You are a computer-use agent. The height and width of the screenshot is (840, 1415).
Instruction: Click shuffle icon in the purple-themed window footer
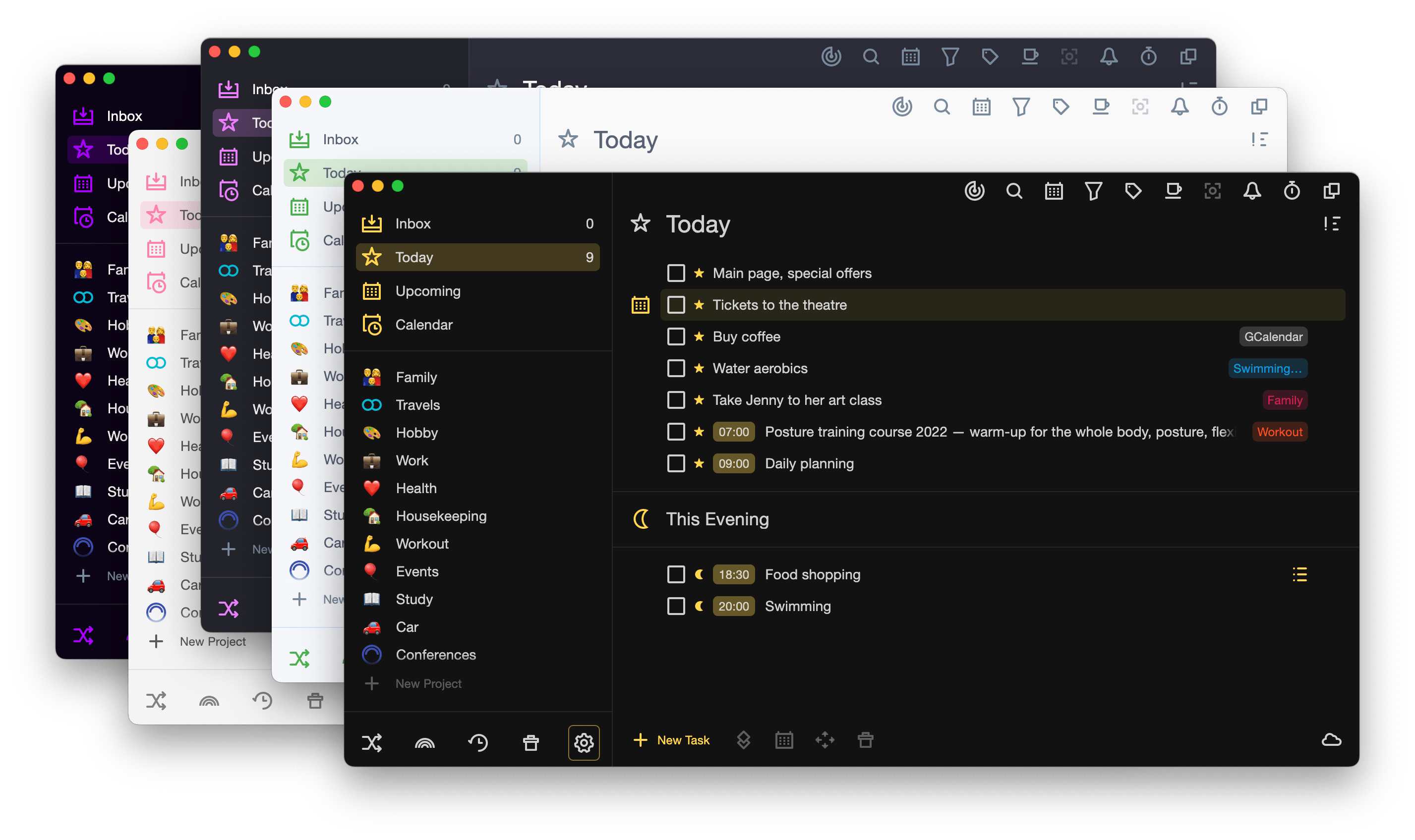[83, 635]
